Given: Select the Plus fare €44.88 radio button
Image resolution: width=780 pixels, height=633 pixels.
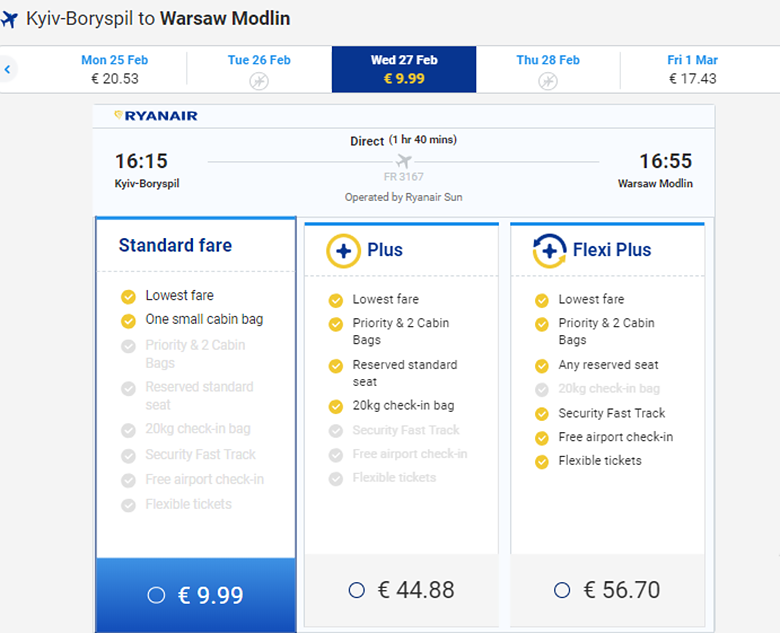Looking at the screenshot, I should pos(357,590).
